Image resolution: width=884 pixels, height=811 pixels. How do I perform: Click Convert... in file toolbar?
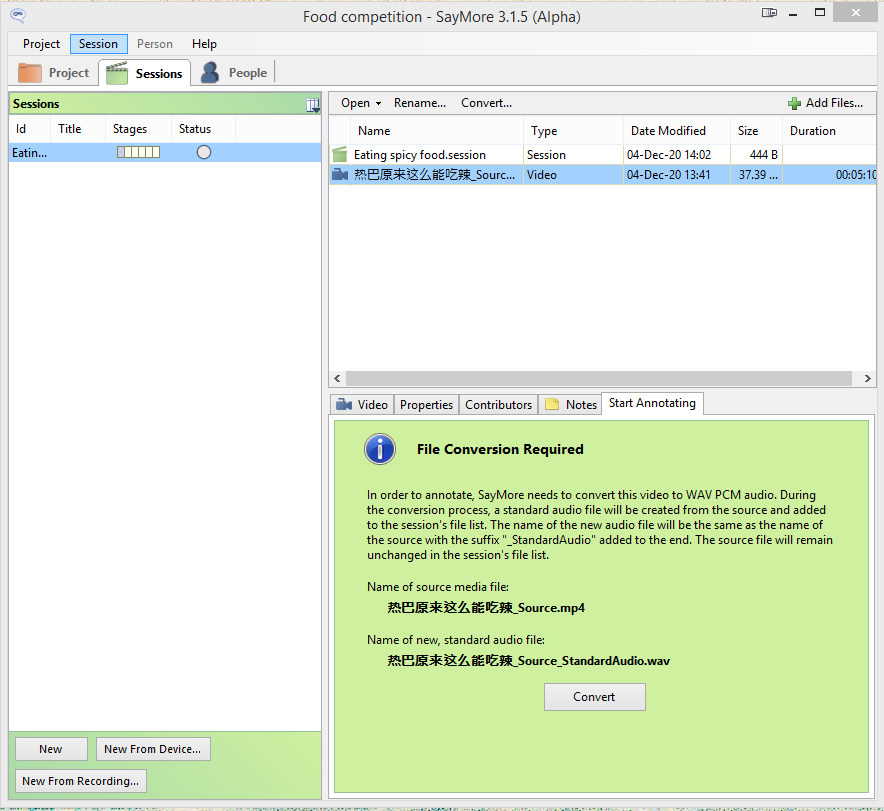487,103
